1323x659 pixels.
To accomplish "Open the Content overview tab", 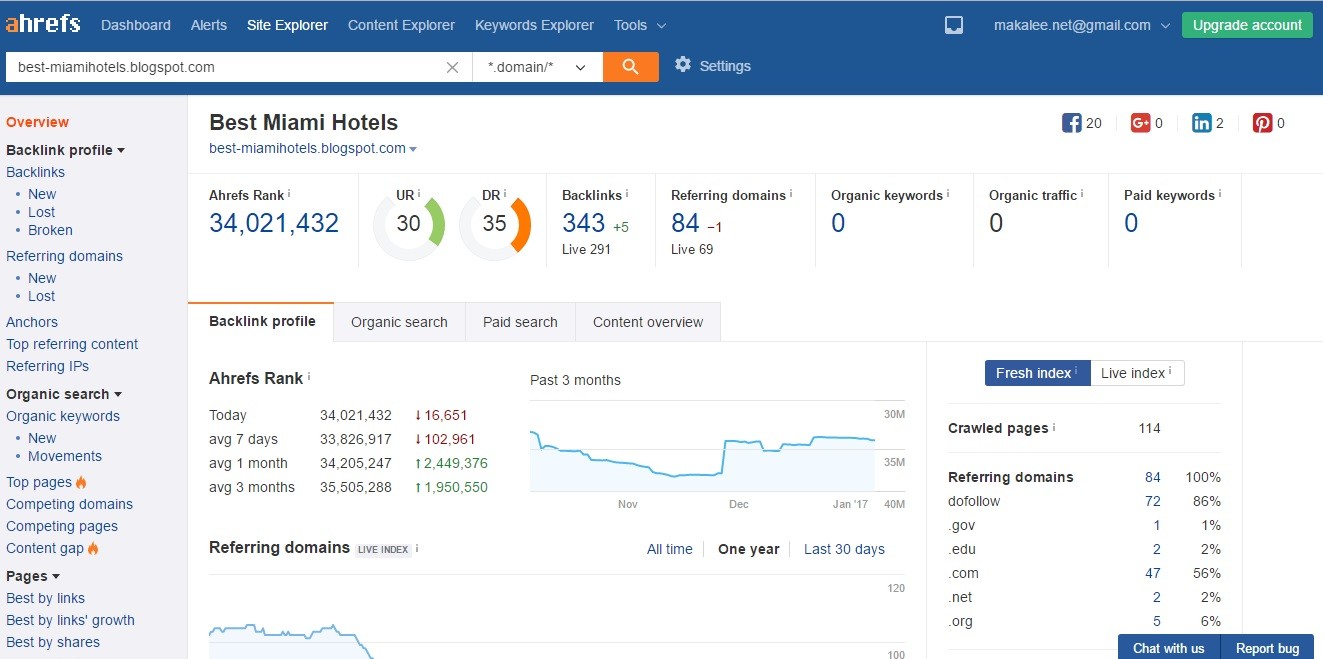I will coord(648,322).
